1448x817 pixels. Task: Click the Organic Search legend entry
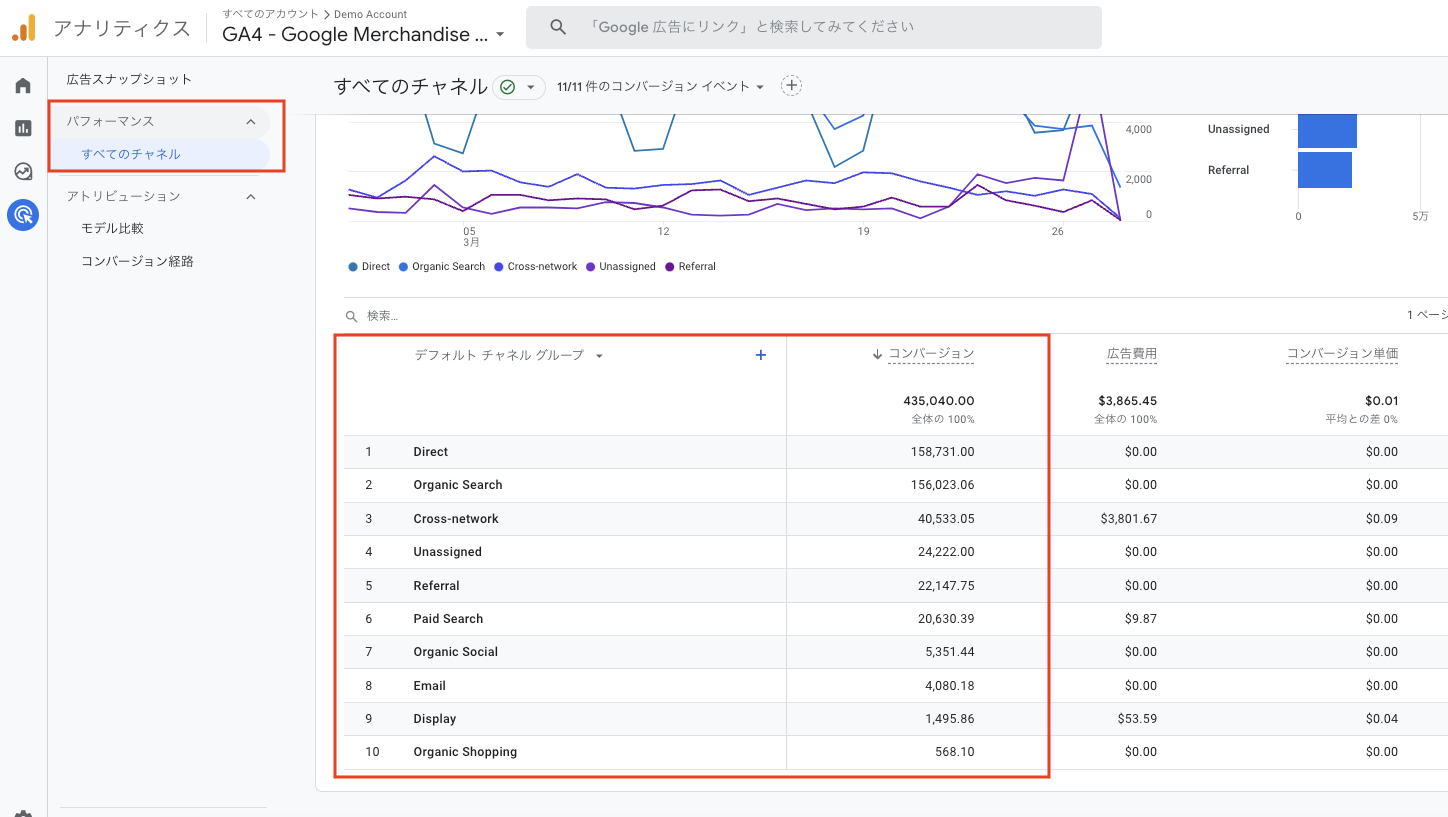click(x=442, y=267)
